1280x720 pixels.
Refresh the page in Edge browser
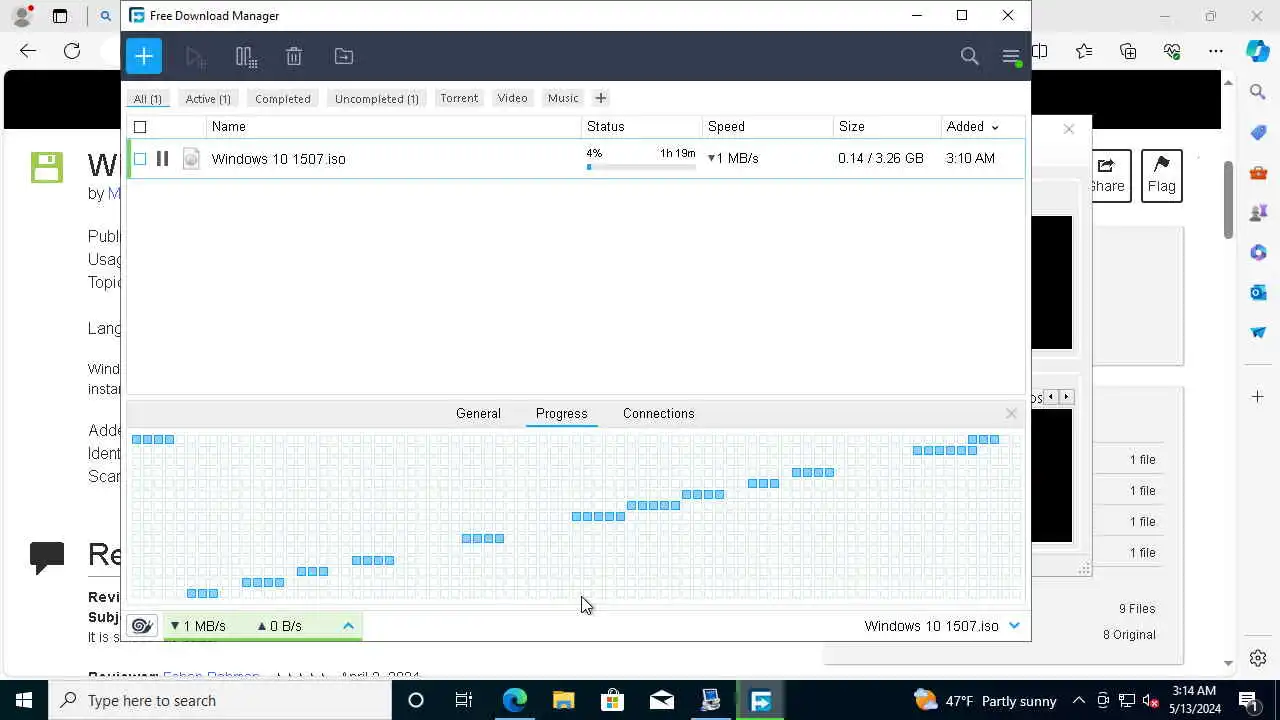click(72, 51)
